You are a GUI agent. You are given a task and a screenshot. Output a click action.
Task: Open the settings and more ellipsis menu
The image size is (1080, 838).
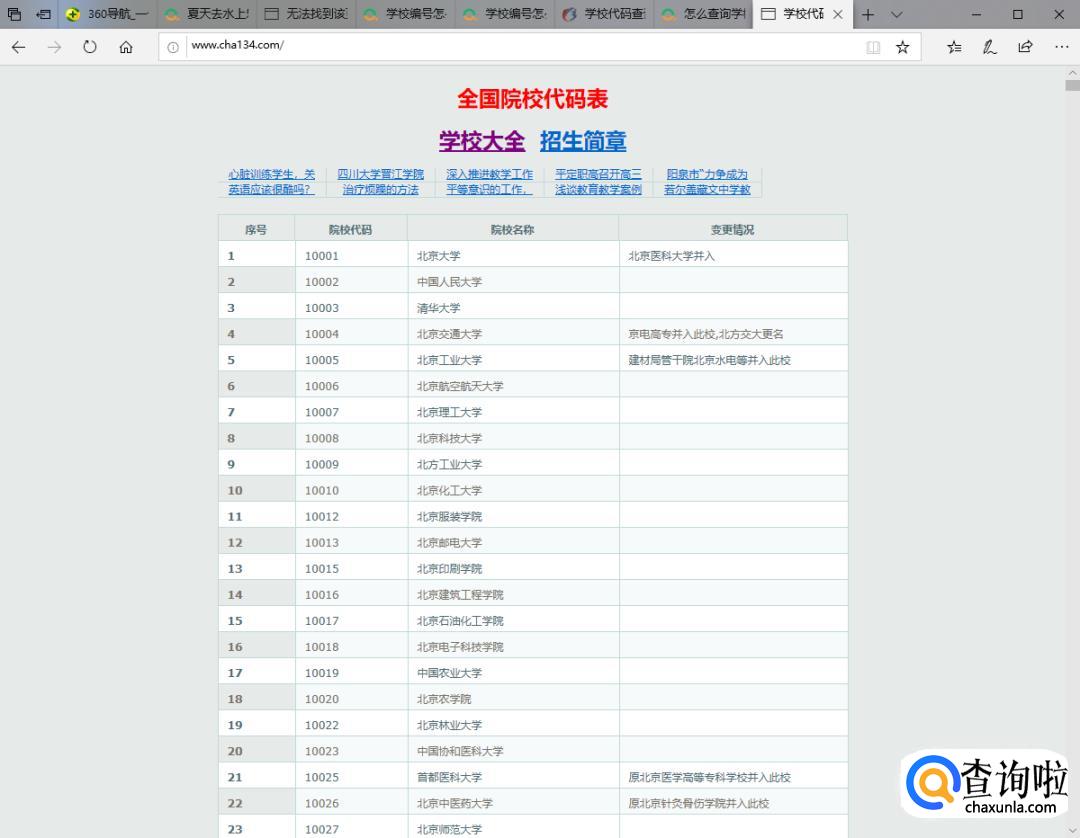[x=1061, y=47]
